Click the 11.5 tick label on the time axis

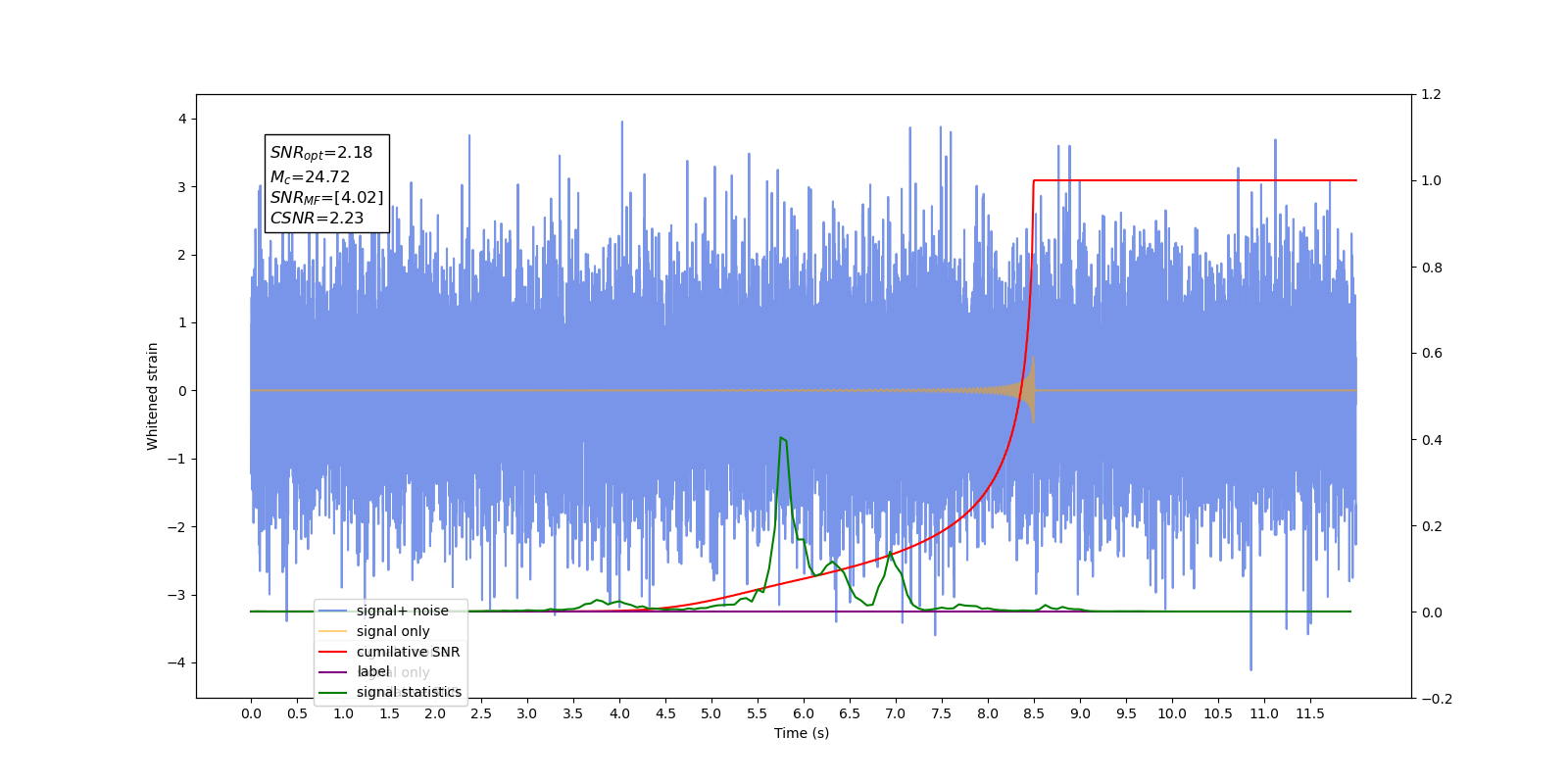[x=1310, y=713]
